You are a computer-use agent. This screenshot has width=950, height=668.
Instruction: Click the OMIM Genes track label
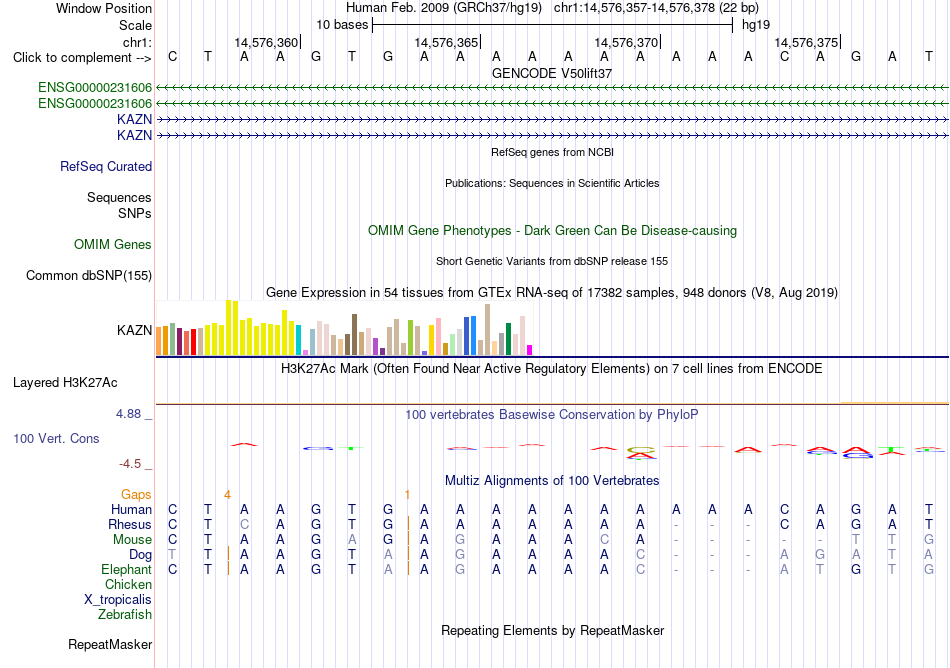tap(113, 245)
